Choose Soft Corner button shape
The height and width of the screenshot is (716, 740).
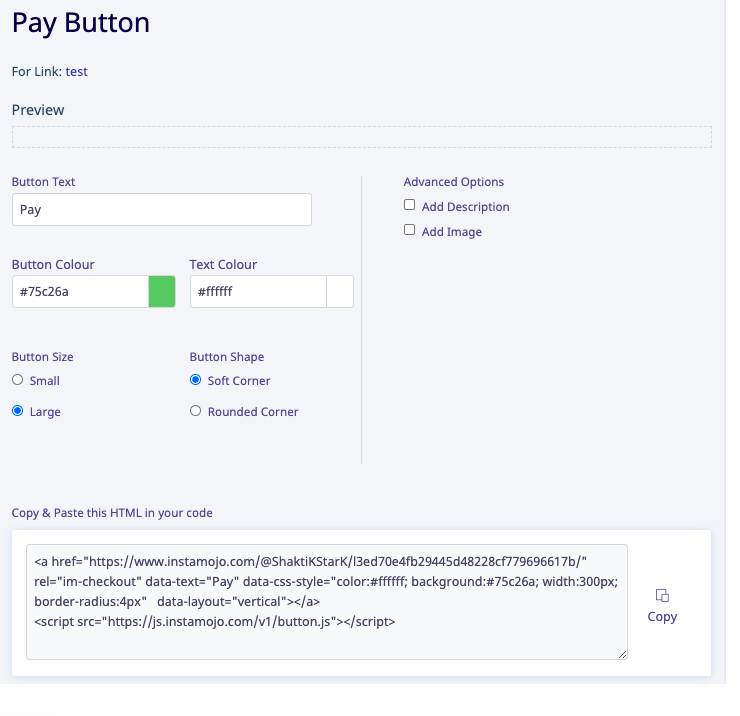tap(195, 380)
